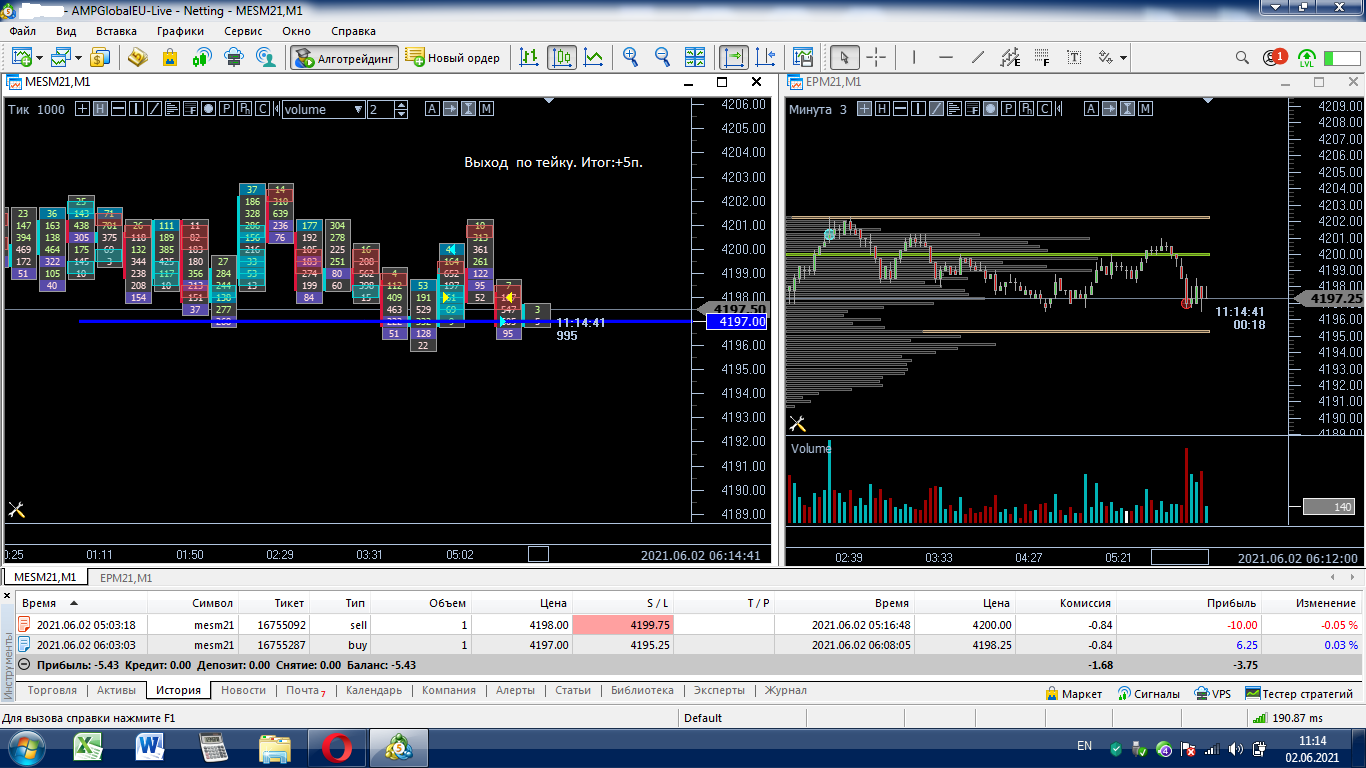Select the horizontal line drawing tool
Viewport: 1366px width, 768px height.
946,57
